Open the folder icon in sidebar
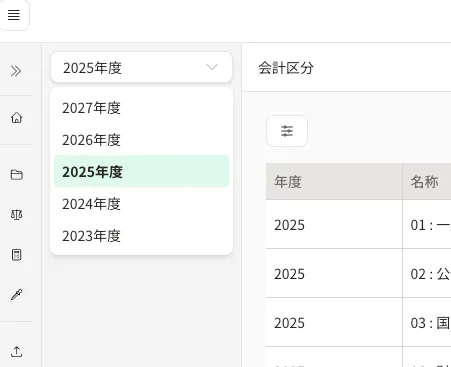Viewport: 451px width, 367px height. coord(17,175)
